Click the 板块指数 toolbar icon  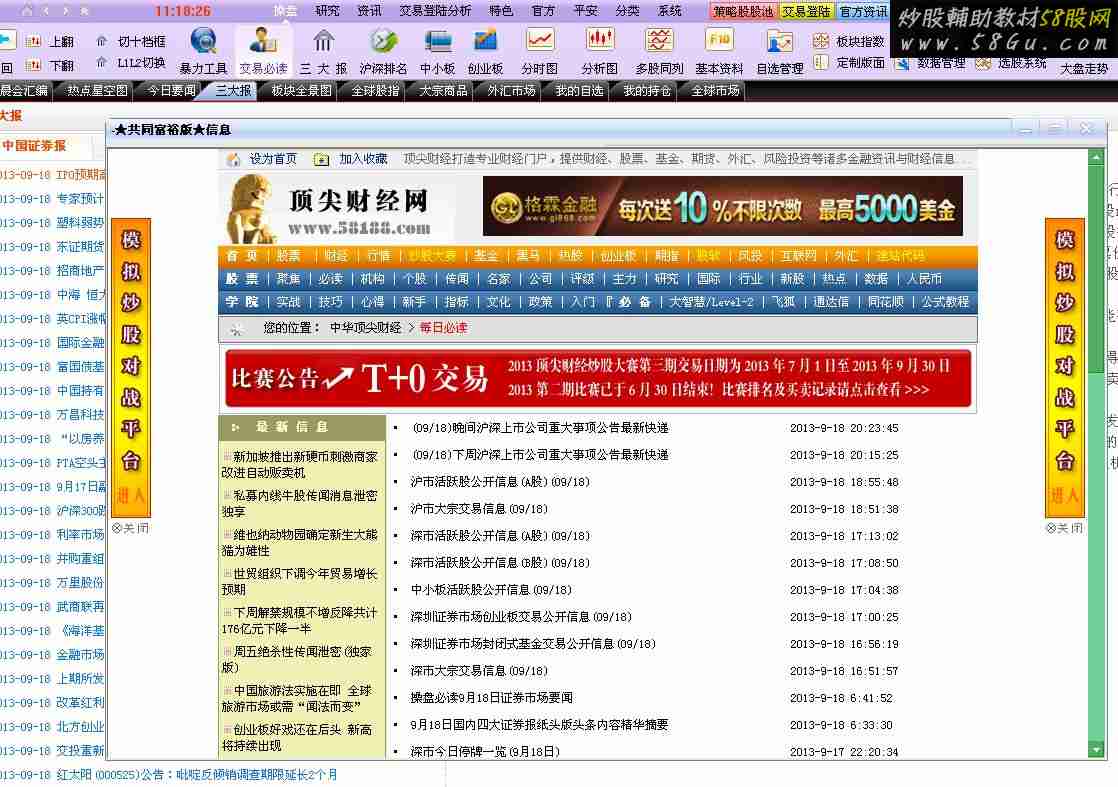[821, 41]
